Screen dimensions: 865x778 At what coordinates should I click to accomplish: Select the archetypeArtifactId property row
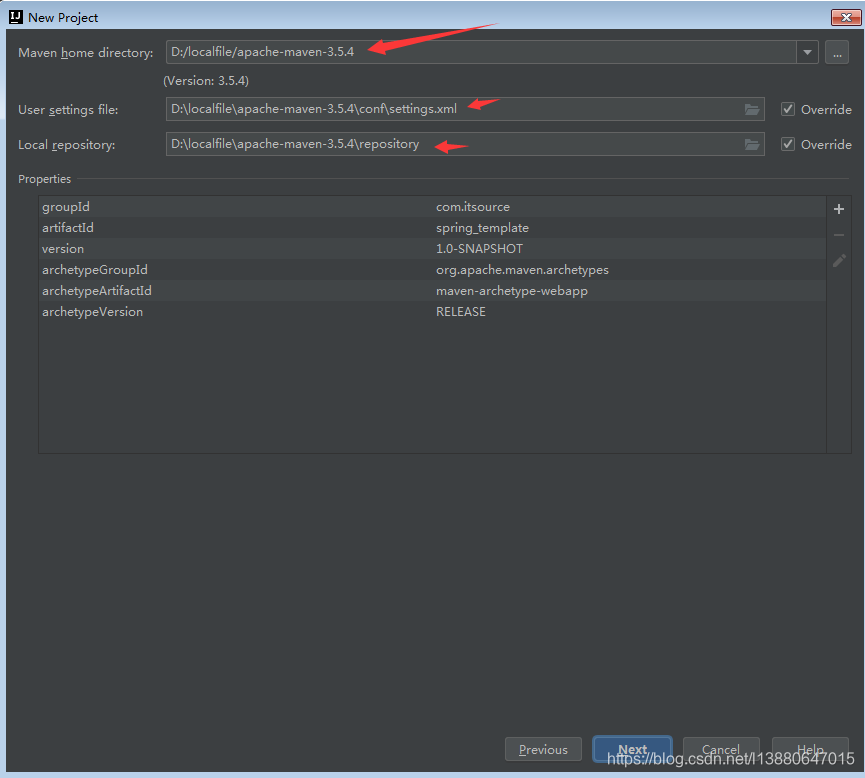(432, 291)
